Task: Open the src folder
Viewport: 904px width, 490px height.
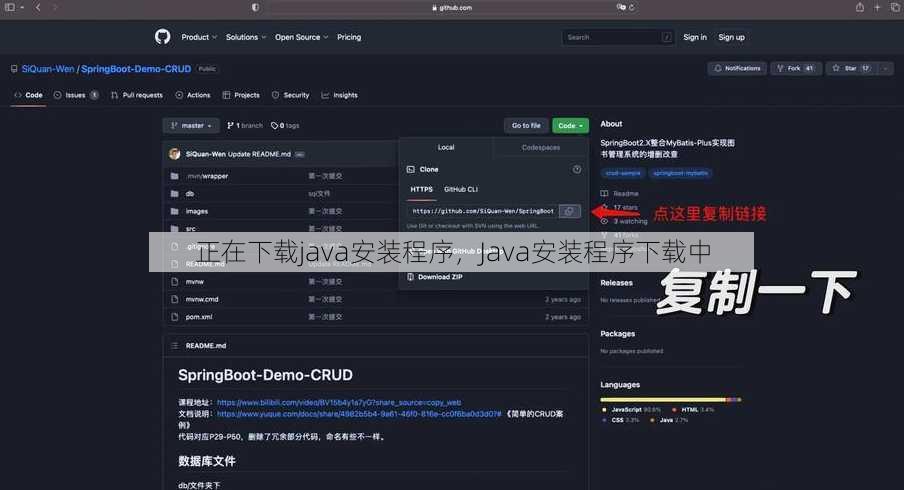Action: [x=190, y=229]
